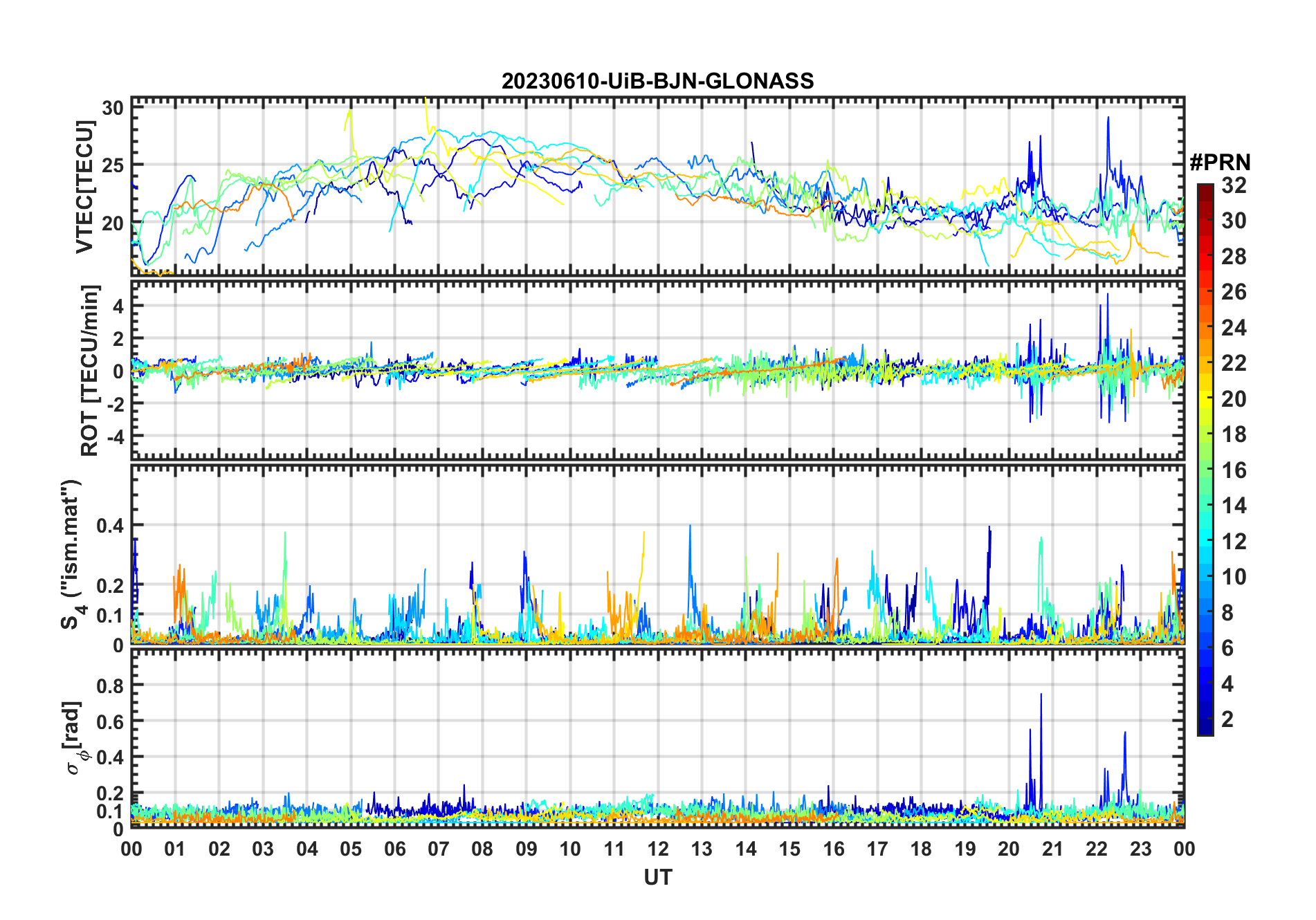The width and height of the screenshot is (1316, 920).
Task: Click the colorbar tick label 32
Action: coord(1233,185)
